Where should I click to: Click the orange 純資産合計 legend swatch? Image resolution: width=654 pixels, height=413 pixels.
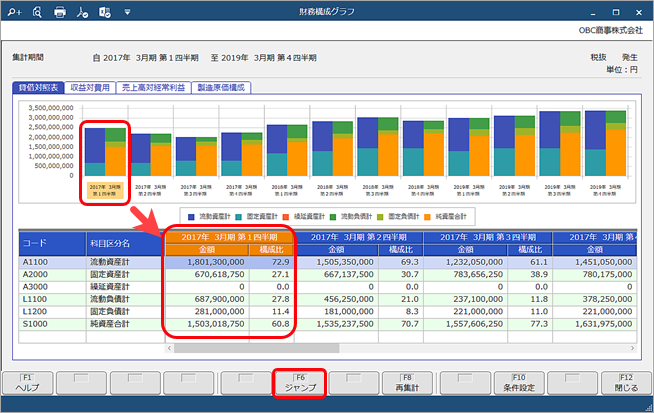(x=427, y=217)
